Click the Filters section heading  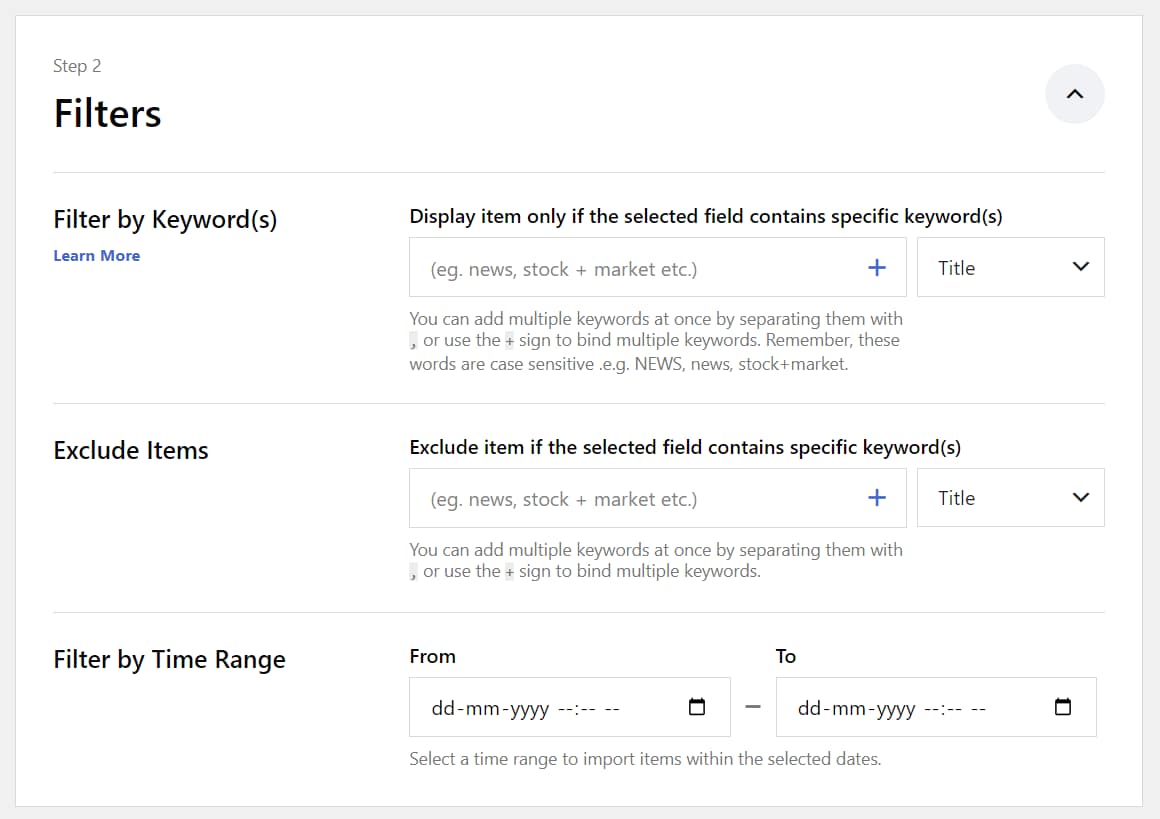(107, 114)
